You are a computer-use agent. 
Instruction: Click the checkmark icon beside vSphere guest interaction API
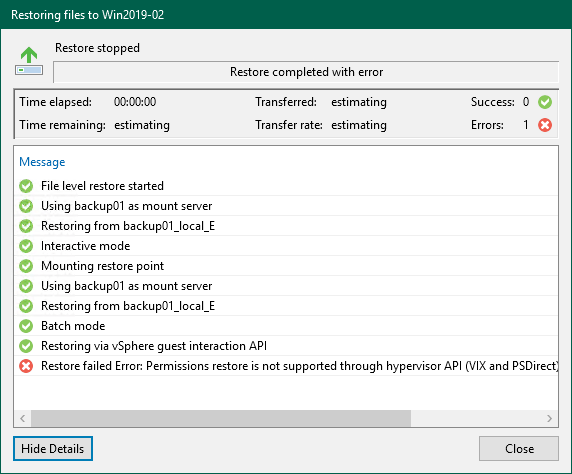26,346
